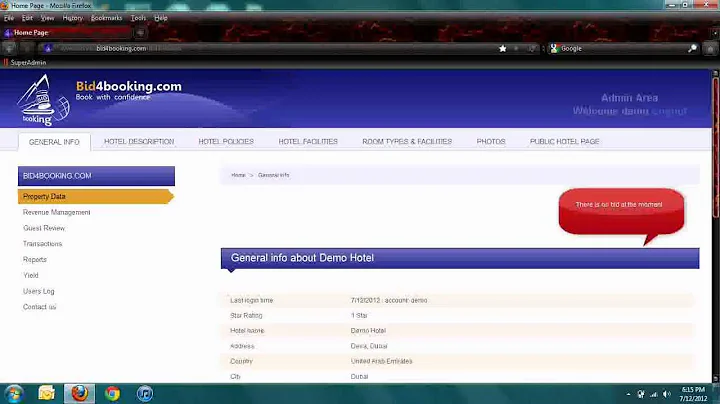Viewport: 720px width, 404px height.
Task: Click the General info breadcrumb
Action: click(274, 175)
